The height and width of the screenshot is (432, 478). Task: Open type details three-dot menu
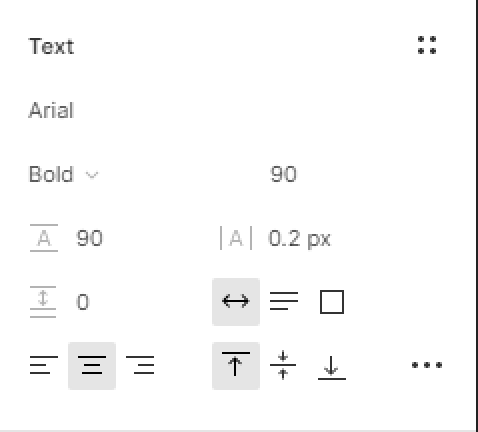point(427,365)
